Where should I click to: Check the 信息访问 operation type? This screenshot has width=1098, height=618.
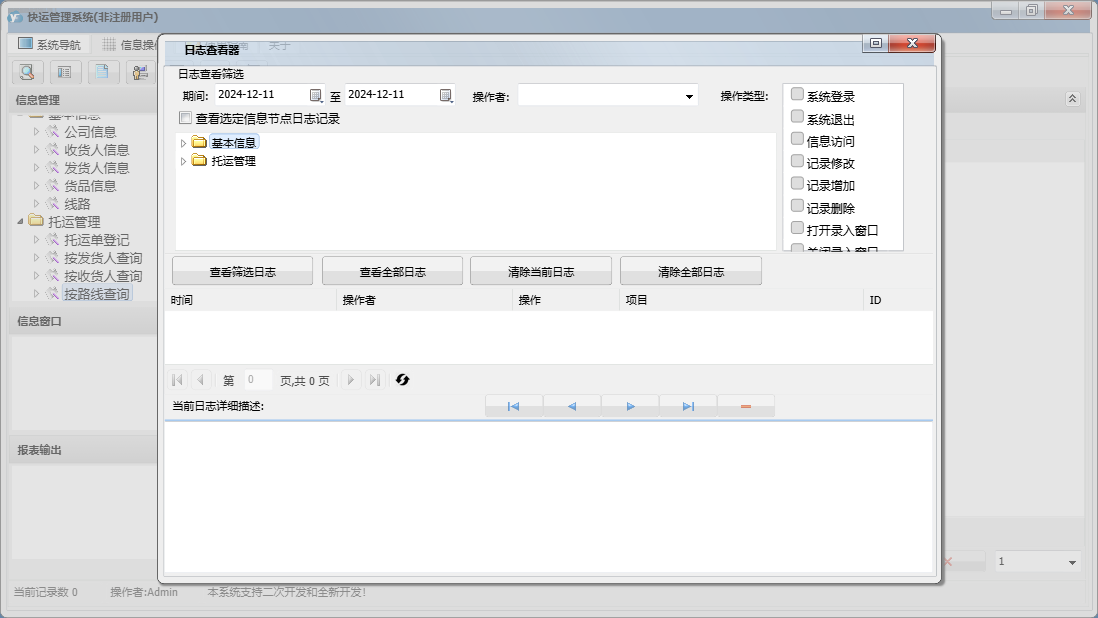click(x=797, y=139)
